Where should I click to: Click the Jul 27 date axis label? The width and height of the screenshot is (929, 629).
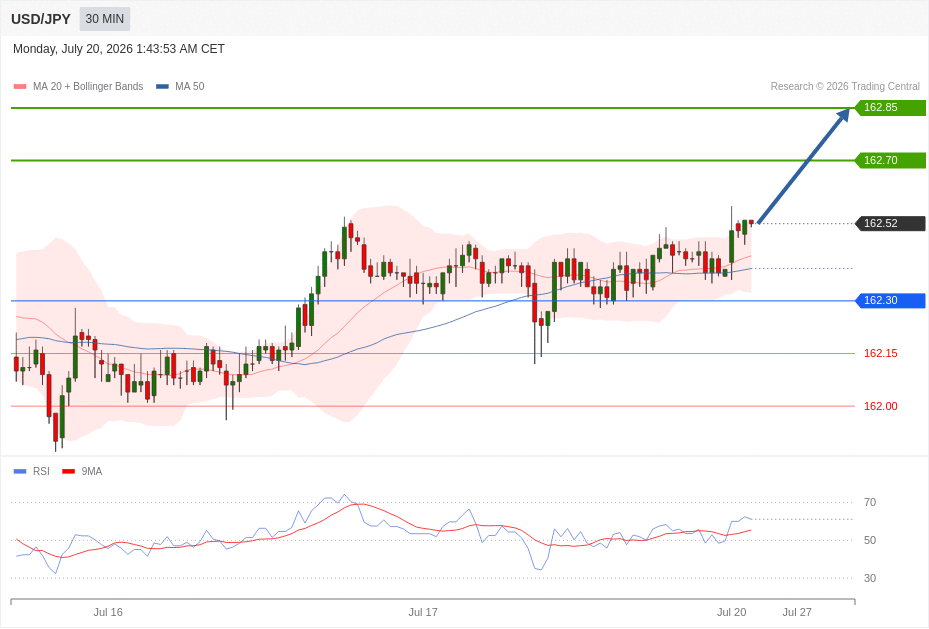click(797, 612)
